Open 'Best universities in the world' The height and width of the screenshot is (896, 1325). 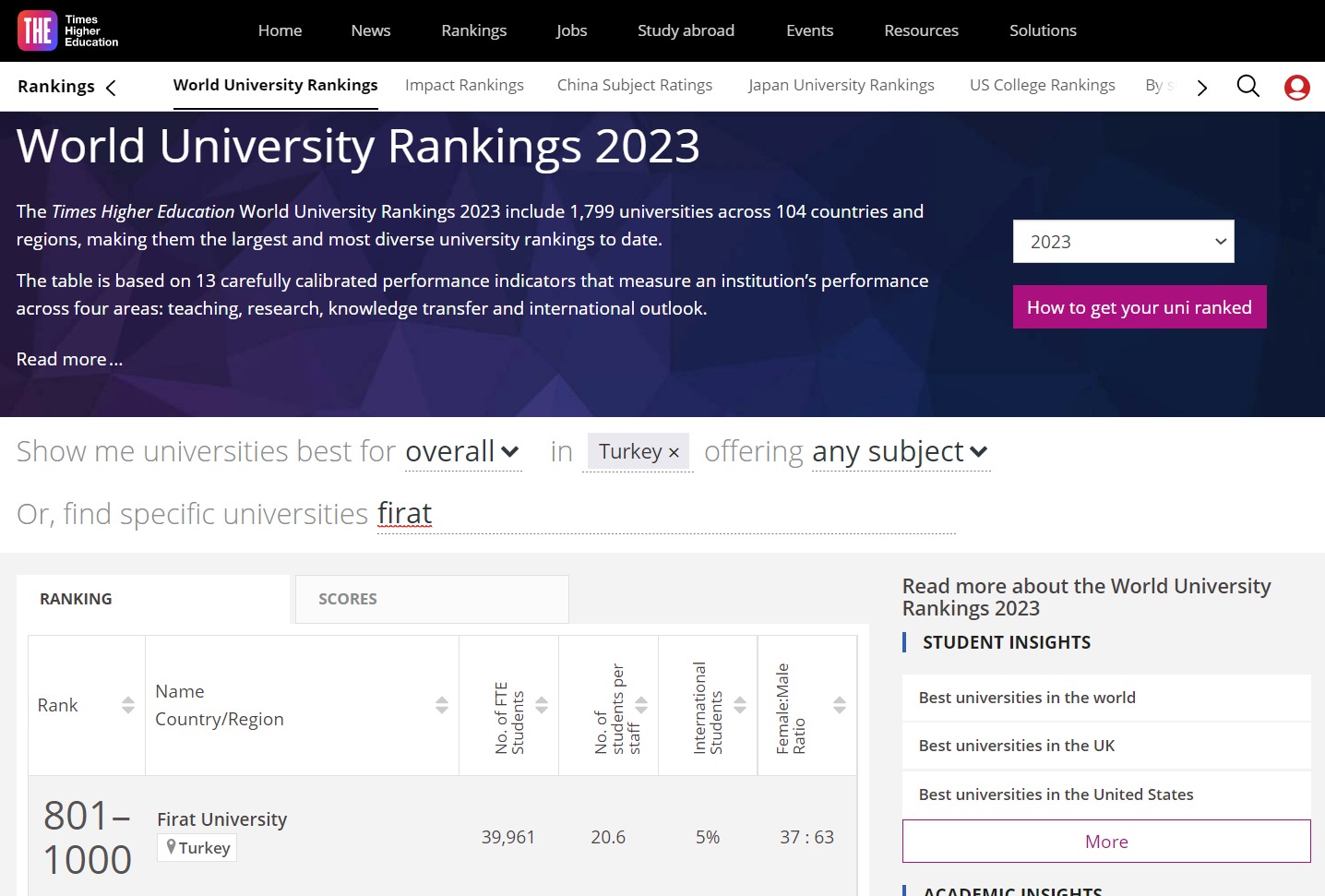(x=1106, y=698)
